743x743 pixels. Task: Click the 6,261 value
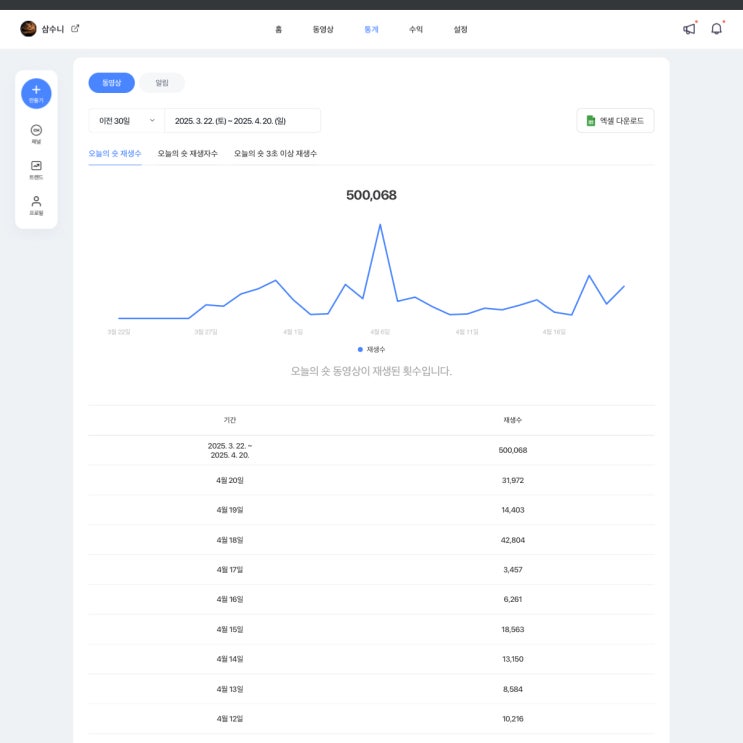tap(513, 599)
